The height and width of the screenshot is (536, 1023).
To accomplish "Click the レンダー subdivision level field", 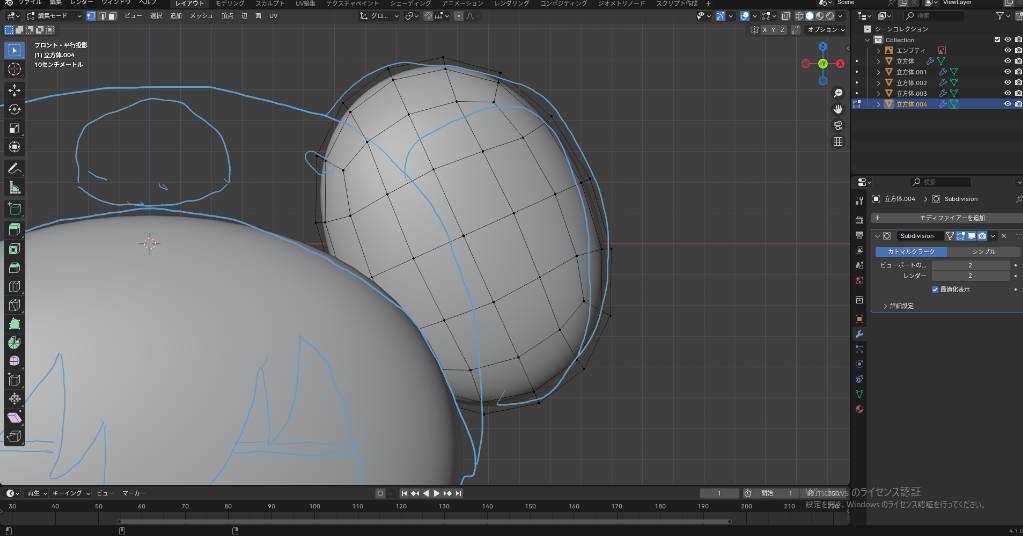I will tap(968, 276).
